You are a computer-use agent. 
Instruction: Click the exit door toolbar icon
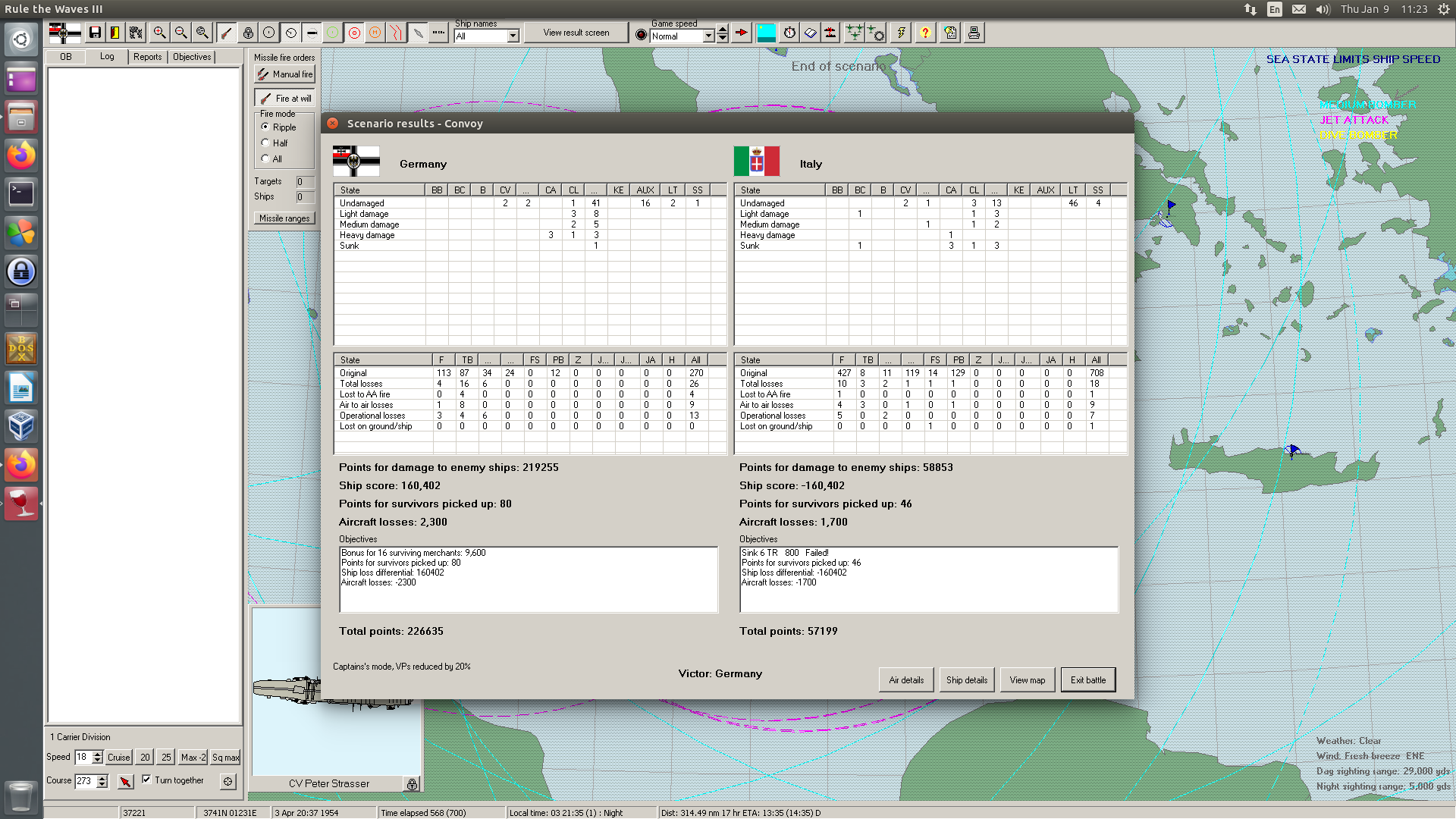coord(115,33)
